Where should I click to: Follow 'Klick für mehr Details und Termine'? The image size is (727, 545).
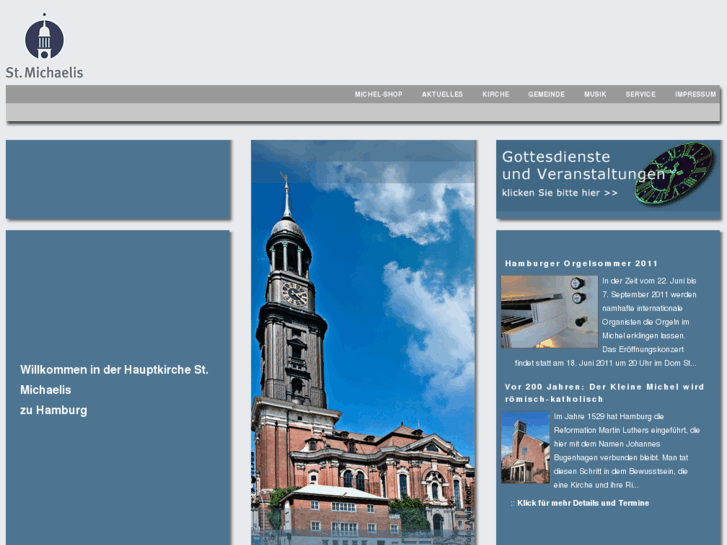(582, 503)
